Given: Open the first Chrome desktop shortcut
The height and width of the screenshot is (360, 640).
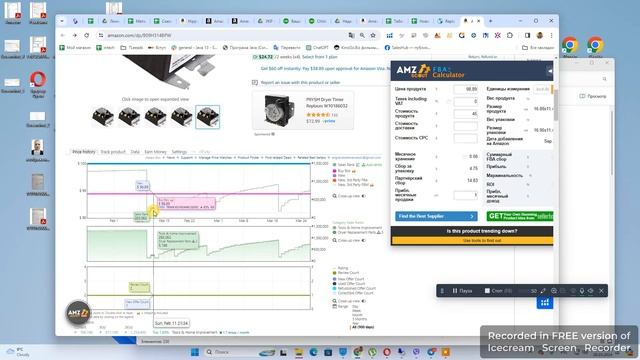Looking at the screenshot, I should 570,47.
